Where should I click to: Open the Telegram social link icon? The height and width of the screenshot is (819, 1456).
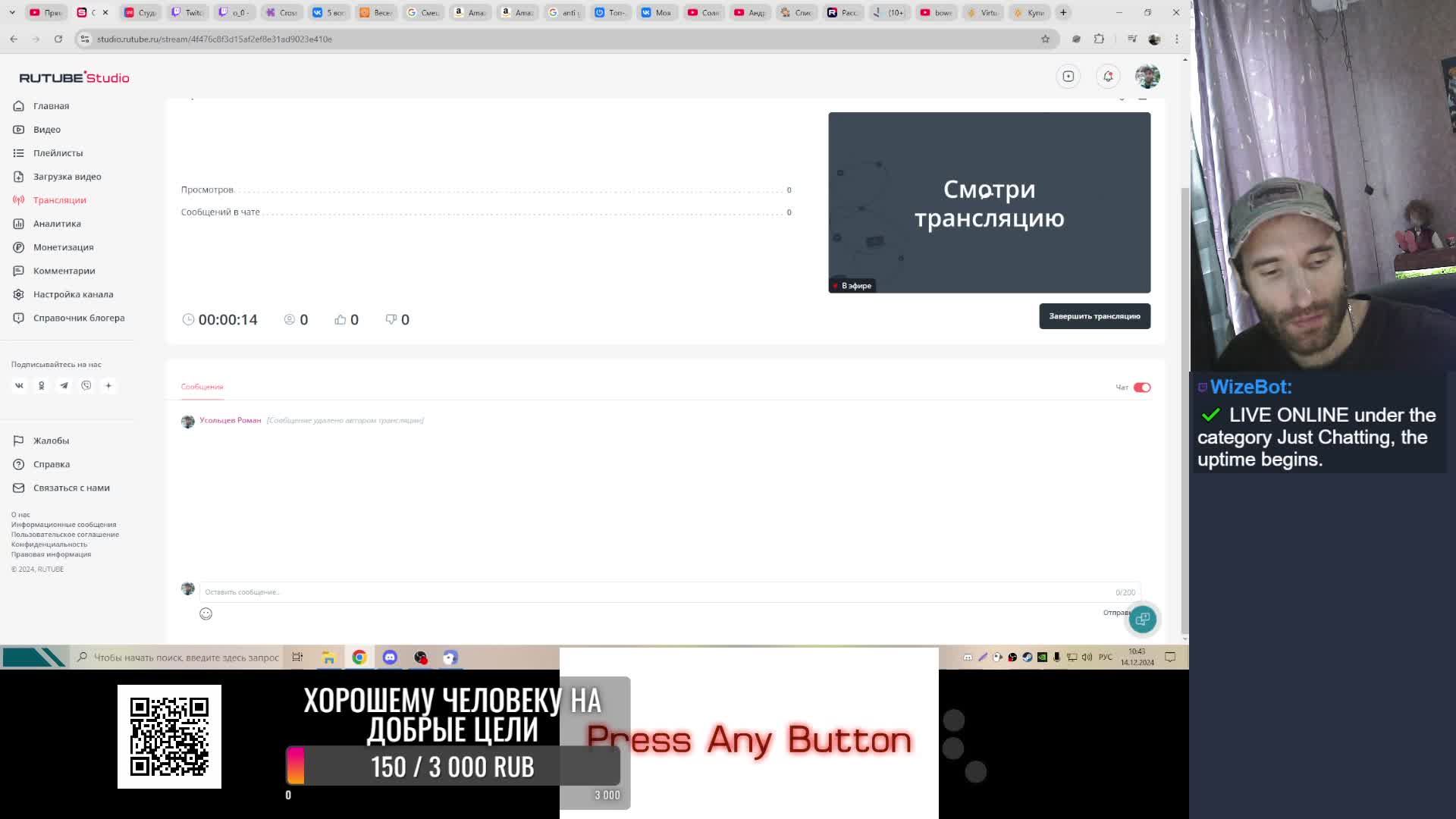point(64,385)
